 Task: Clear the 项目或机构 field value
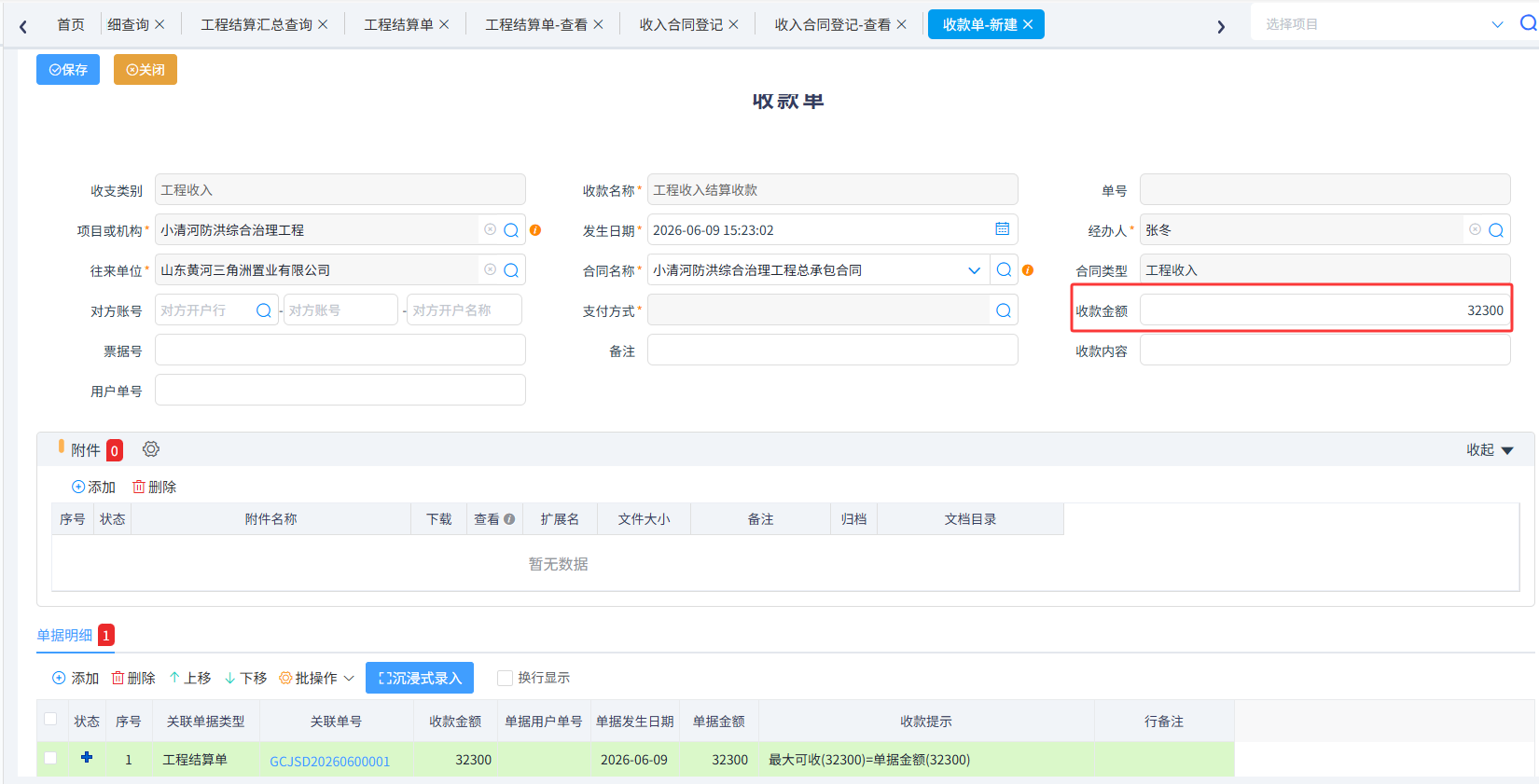[490, 229]
